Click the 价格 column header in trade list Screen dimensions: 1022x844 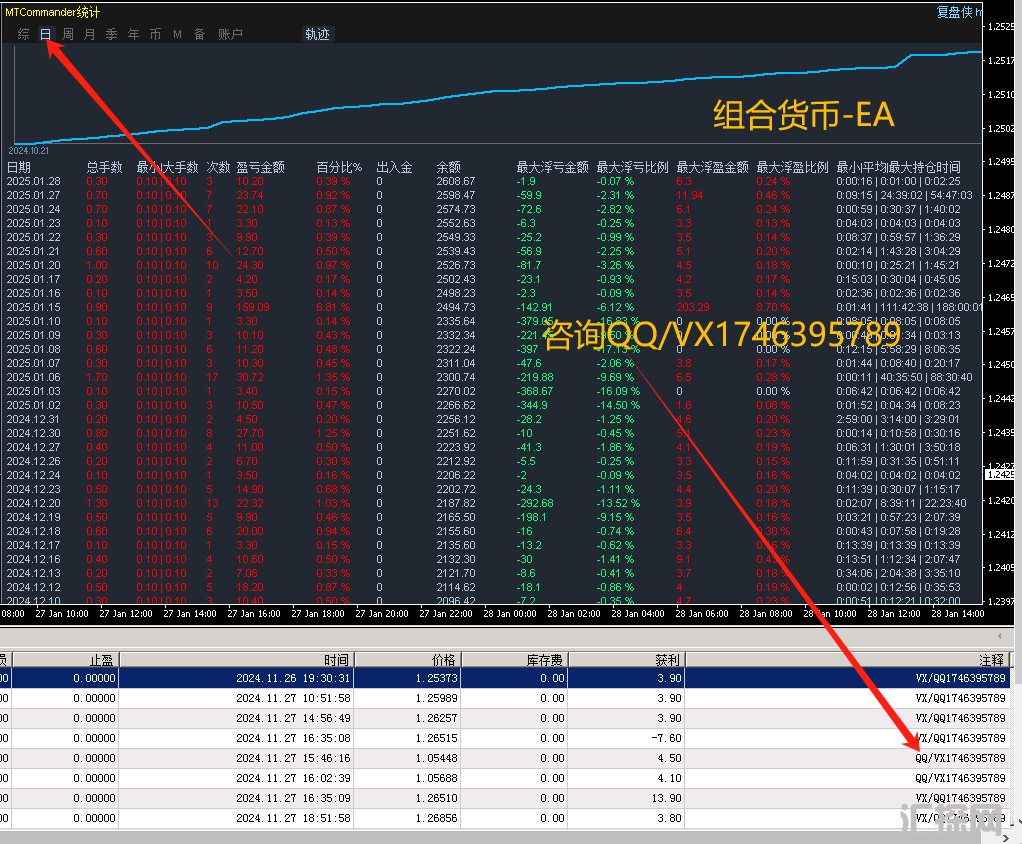coord(408,660)
